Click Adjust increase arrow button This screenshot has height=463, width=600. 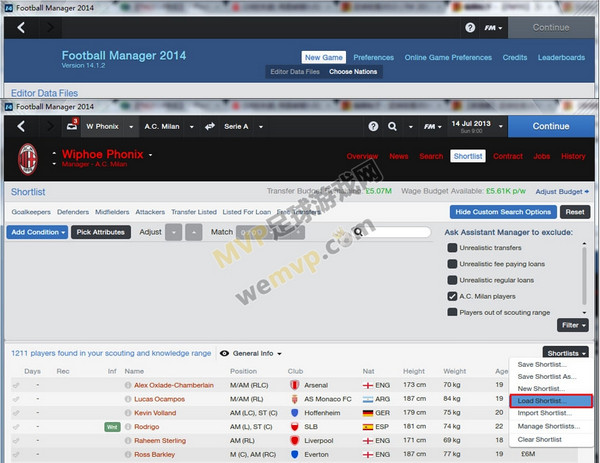194,232
